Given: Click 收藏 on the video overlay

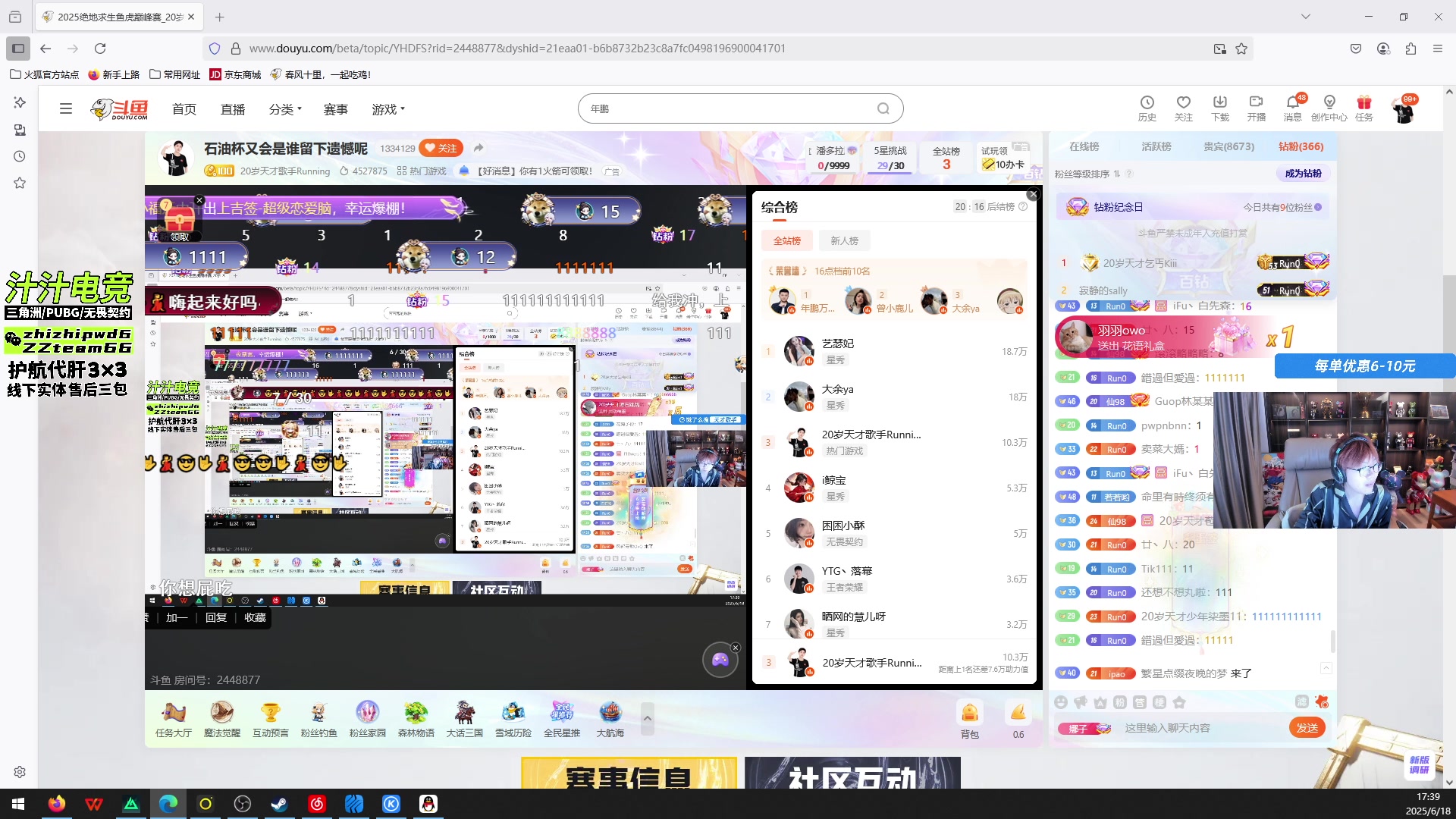Looking at the screenshot, I should pyautogui.click(x=255, y=617).
